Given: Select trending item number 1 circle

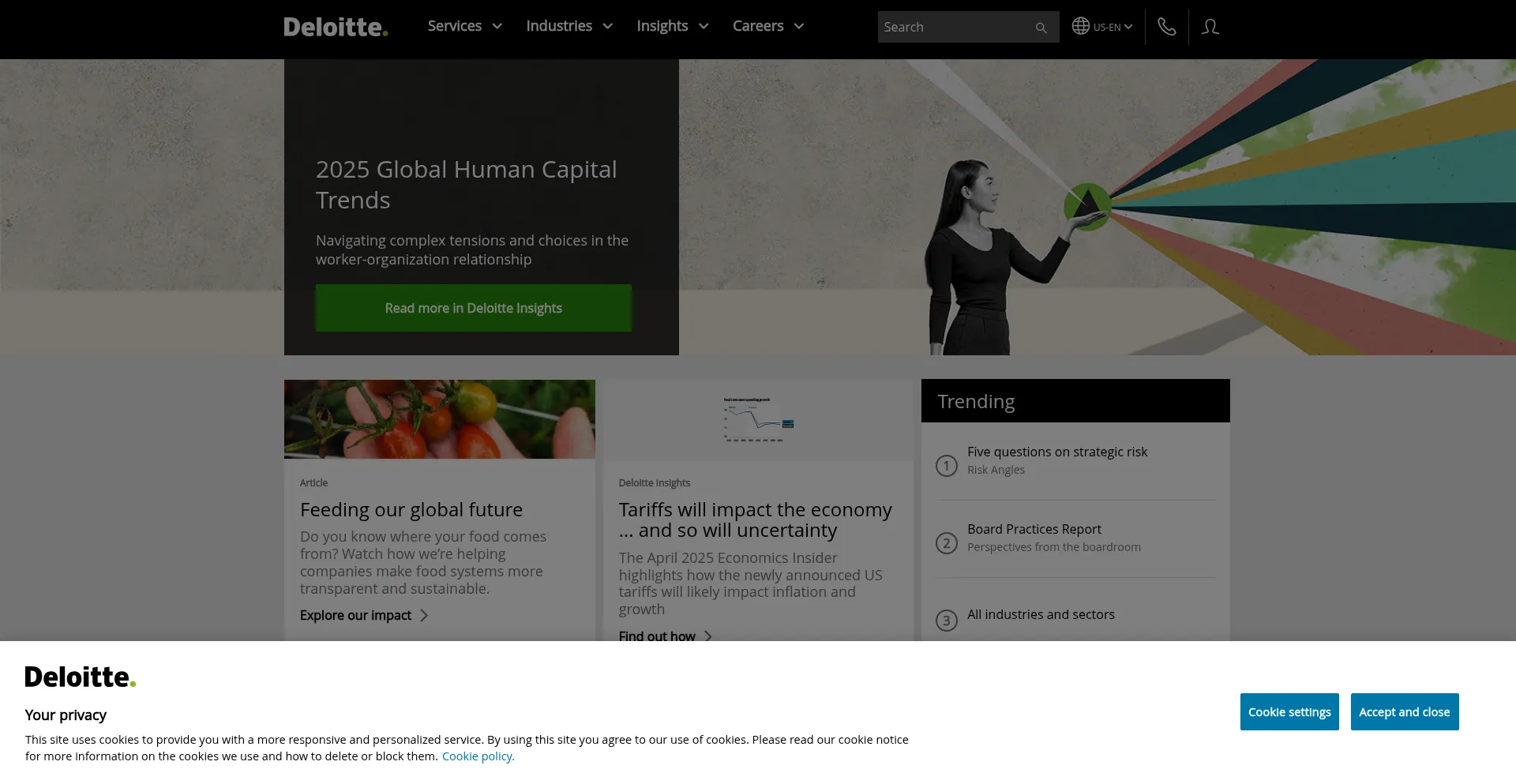Looking at the screenshot, I should 946,466.
